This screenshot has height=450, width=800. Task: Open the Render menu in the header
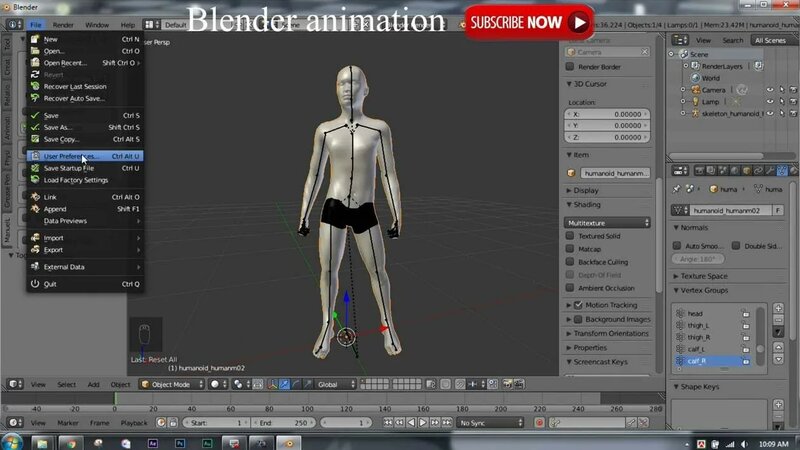pyautogui.click(x=63, y=24)
